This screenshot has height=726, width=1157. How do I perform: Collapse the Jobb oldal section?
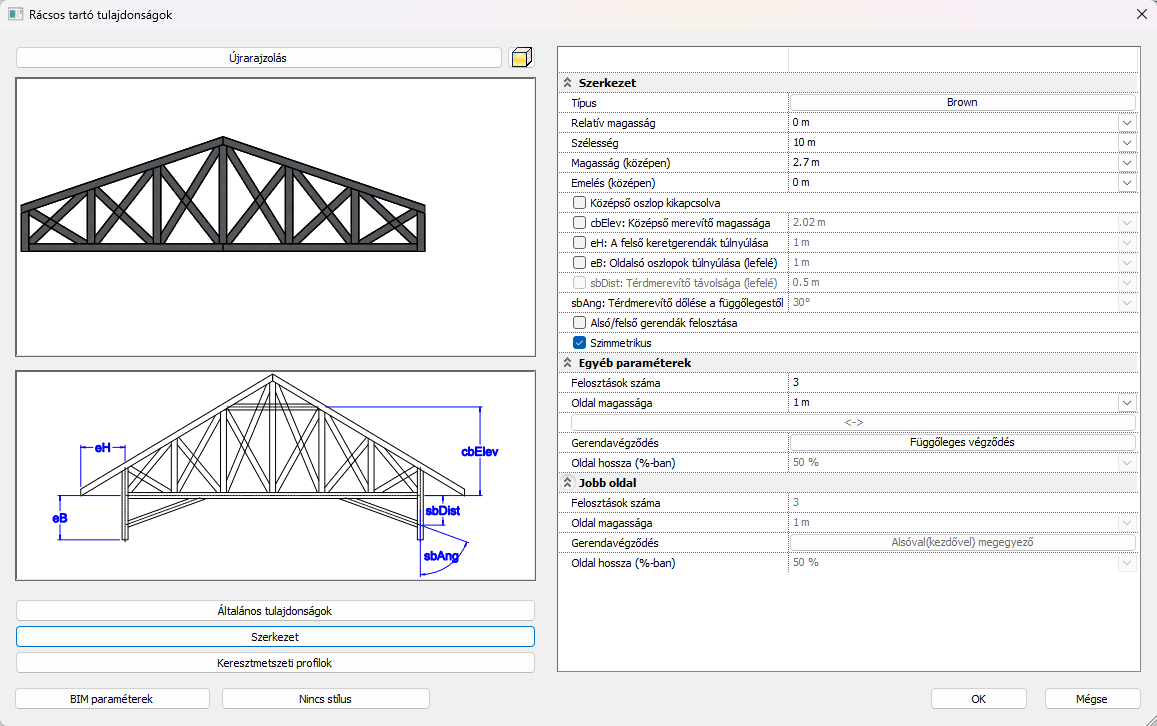pyautogui.click(x=567, y=483)
